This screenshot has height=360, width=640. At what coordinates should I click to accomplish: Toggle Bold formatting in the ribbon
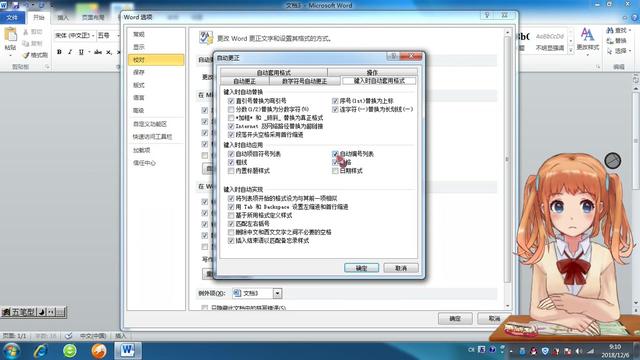click(x=59, y=52)
